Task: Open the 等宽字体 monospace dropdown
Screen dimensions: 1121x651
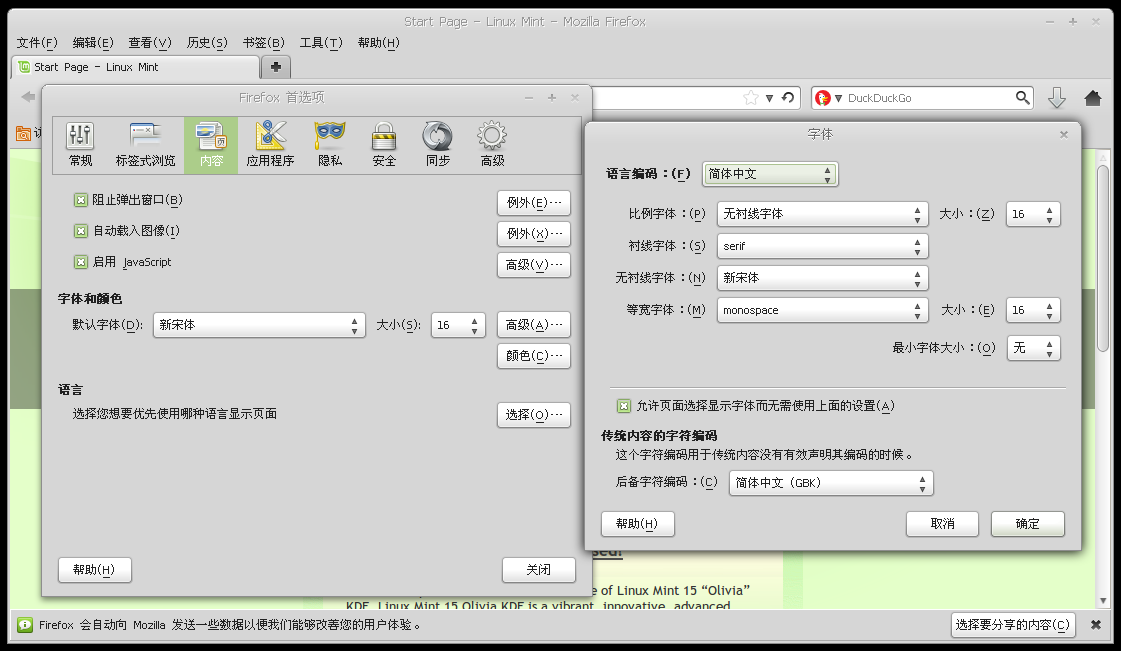Action: [x=822, y=310]
